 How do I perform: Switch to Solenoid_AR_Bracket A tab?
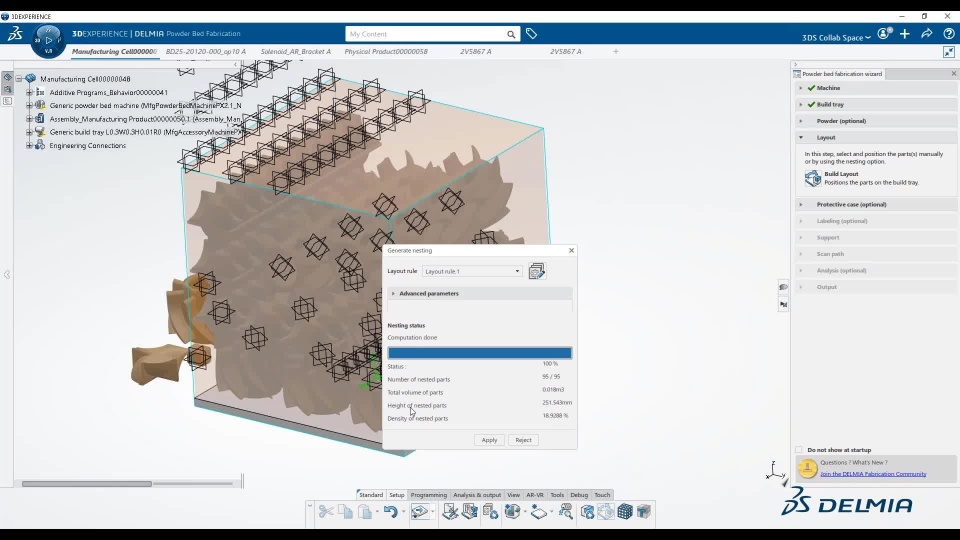click(x=296, y=51)
